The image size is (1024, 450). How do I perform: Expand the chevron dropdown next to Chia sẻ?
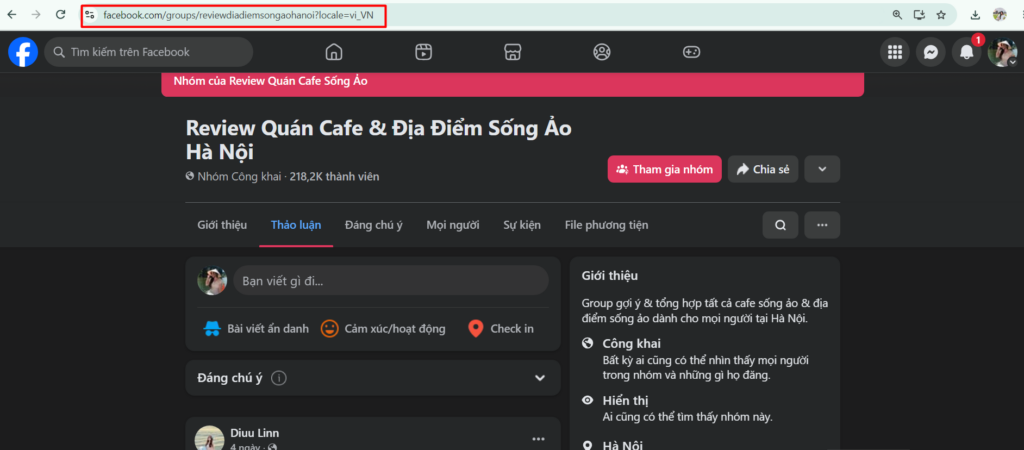click(822, 169)
